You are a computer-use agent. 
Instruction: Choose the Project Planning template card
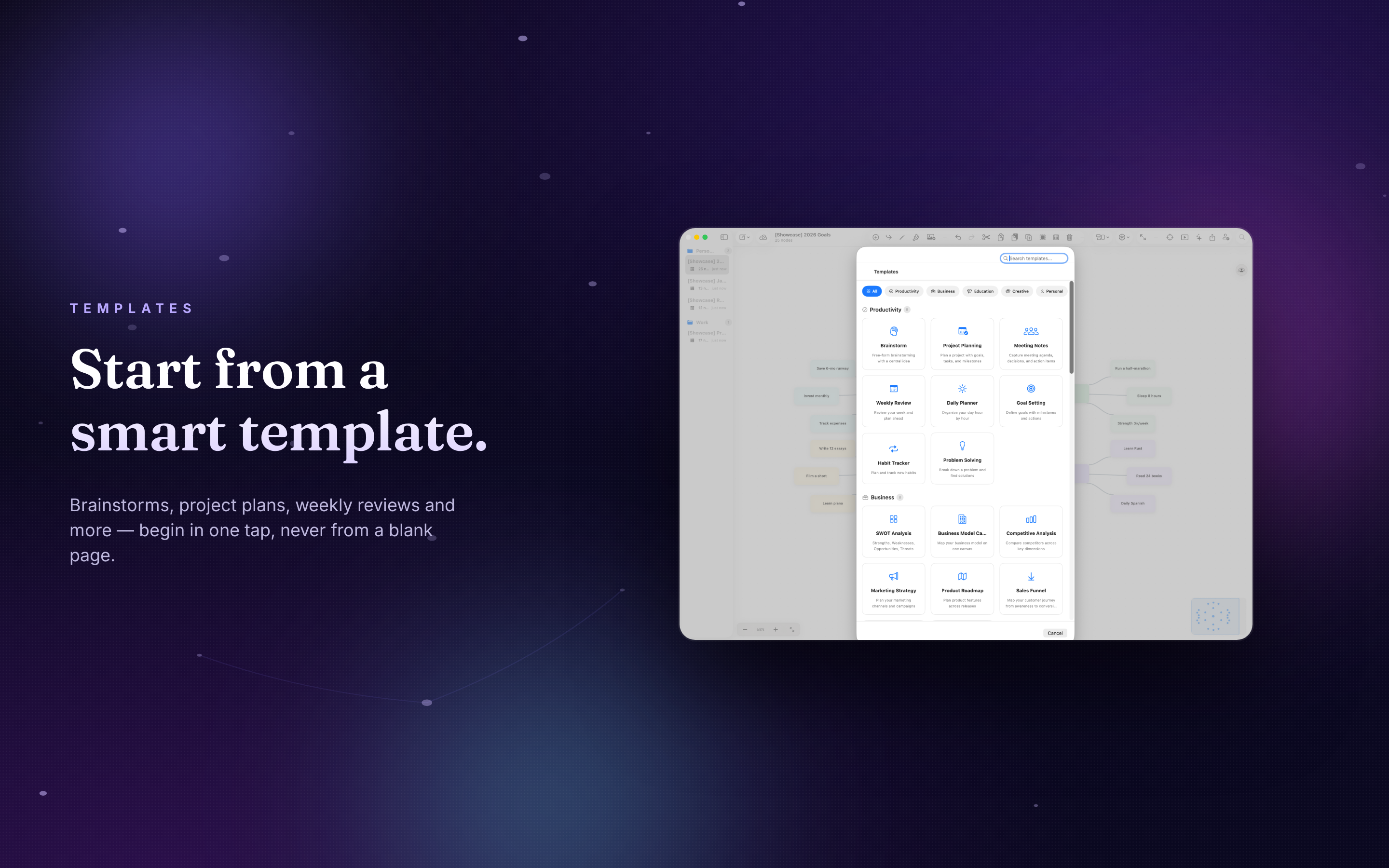[x=962, y=344]
